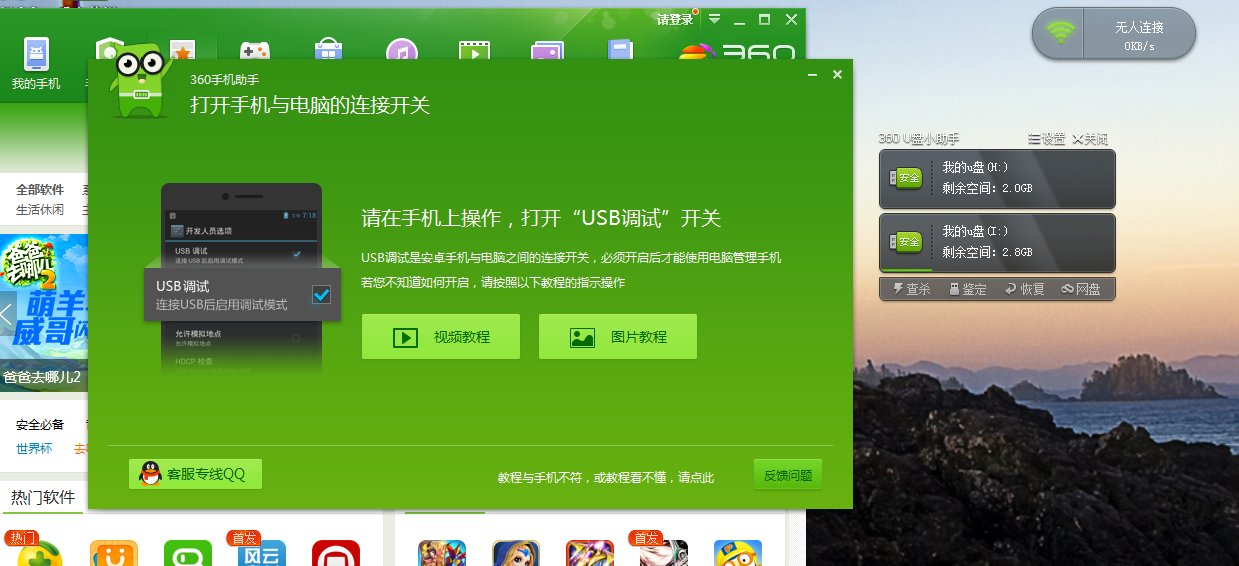Viewport: 1239px width, 566px height.
Task: Open the video film icon in toolbar
Action: (474, 51)
